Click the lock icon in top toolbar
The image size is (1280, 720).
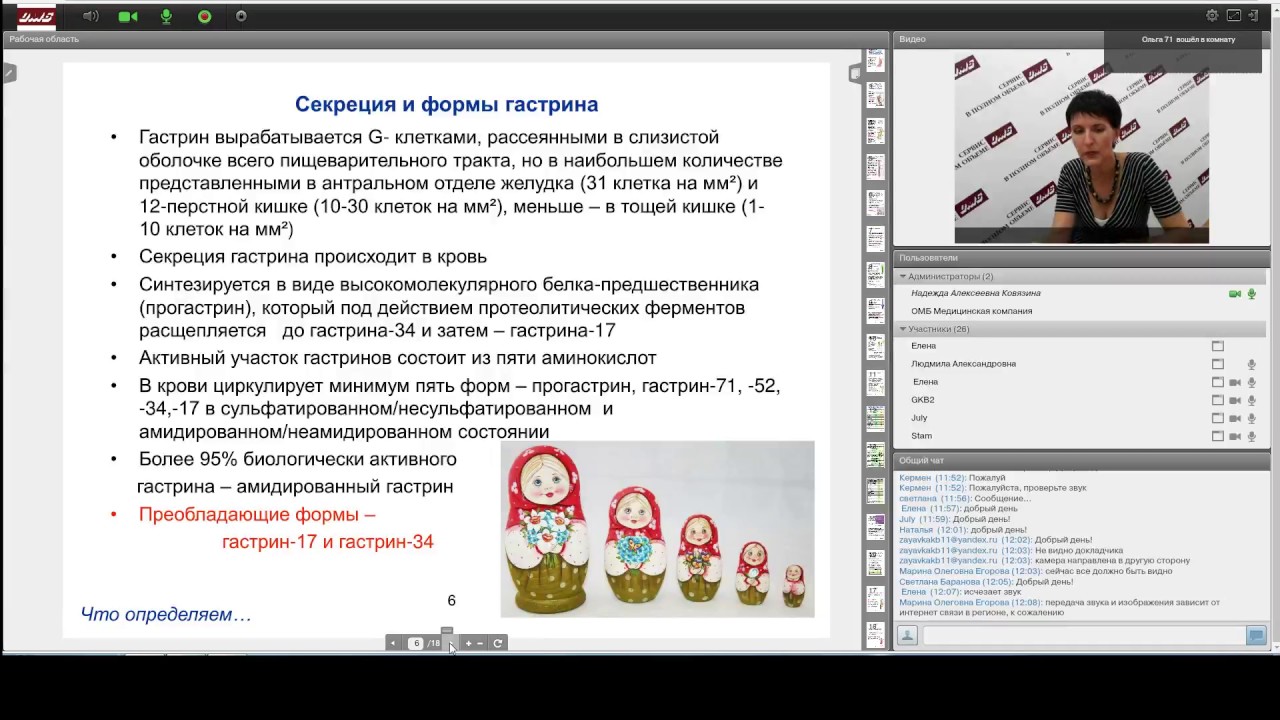coord(241,16)
